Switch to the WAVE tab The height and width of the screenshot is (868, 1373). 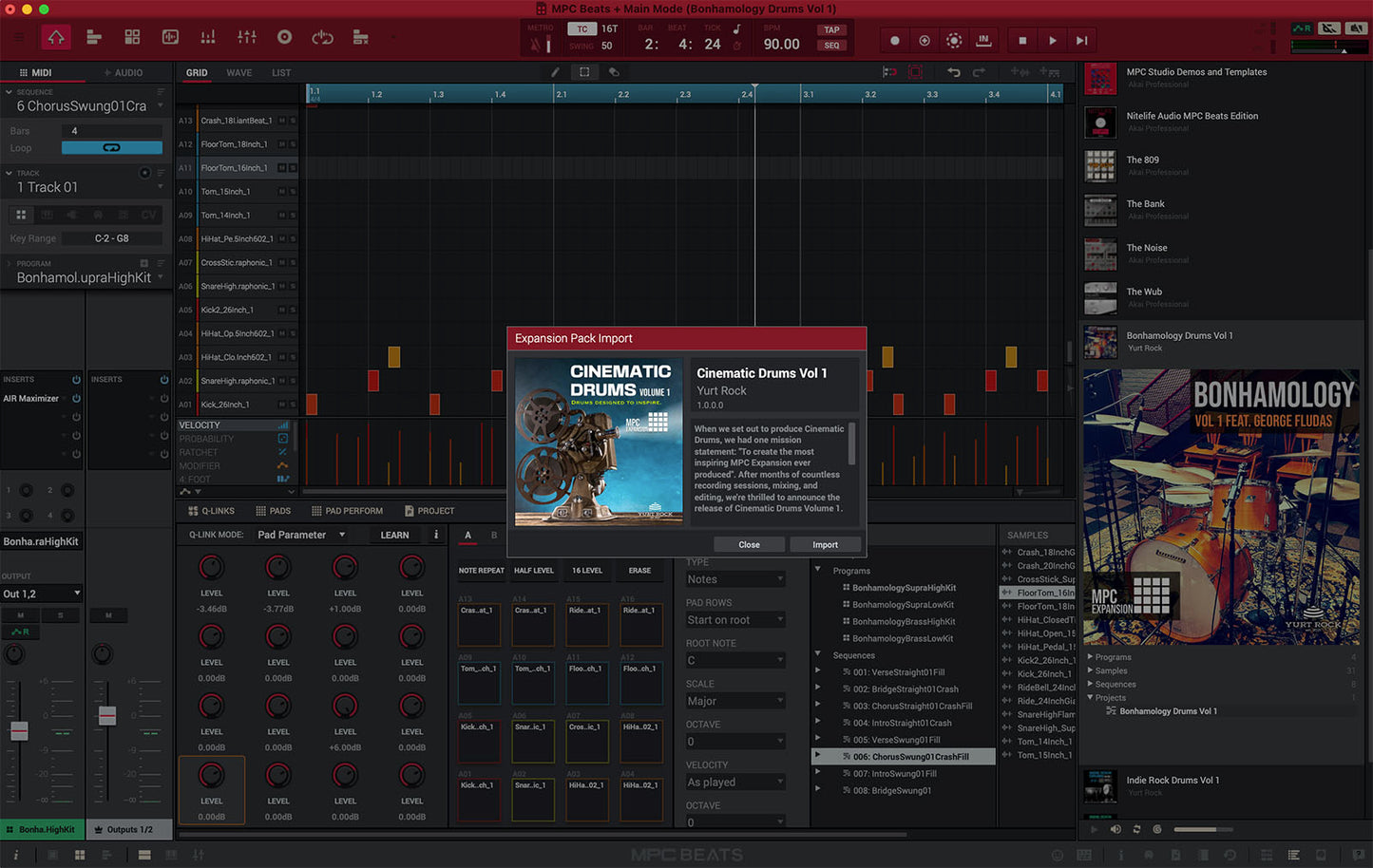pyautogui.click(x=238, y=73)
